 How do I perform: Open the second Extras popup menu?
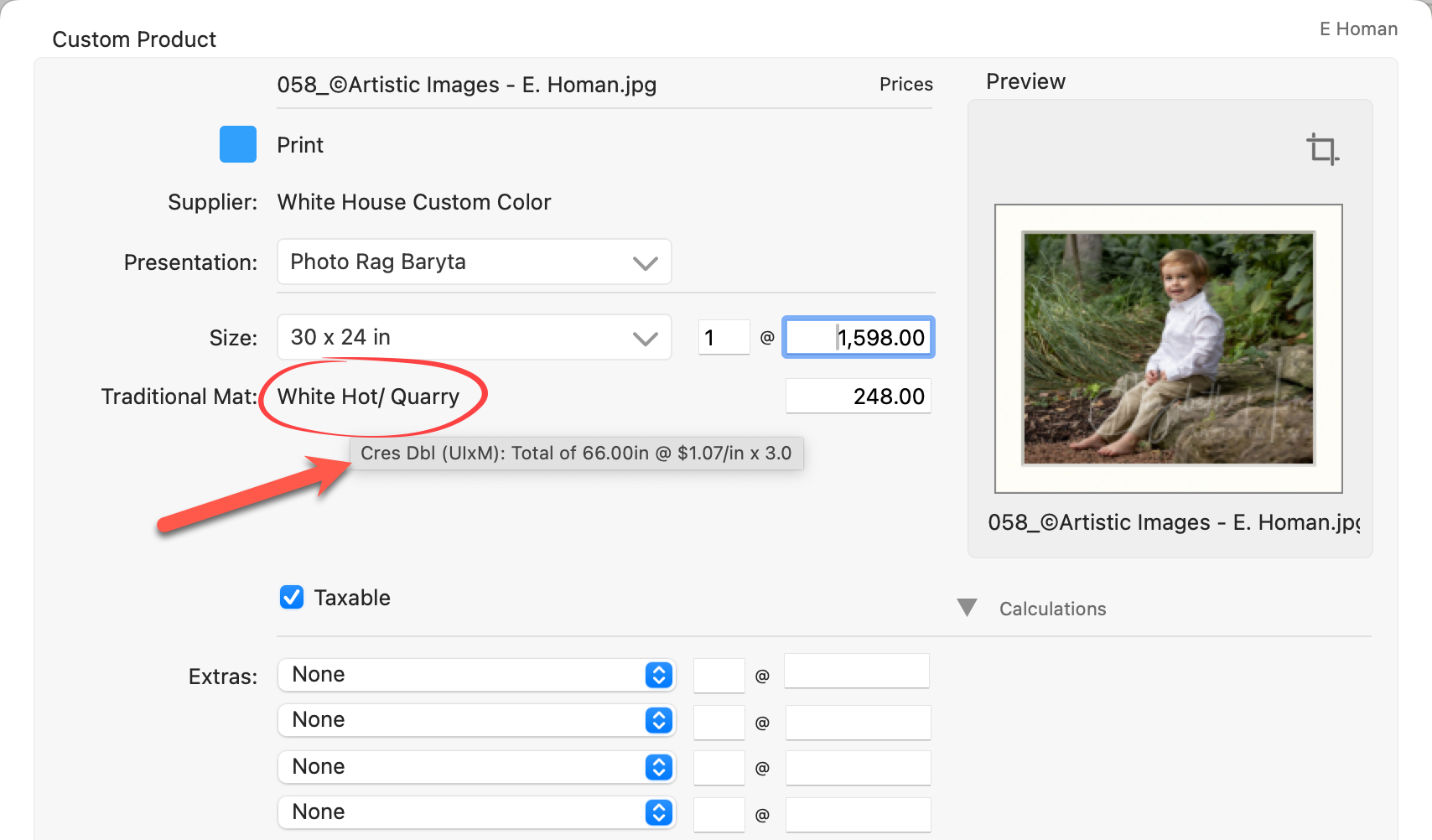pyautogui.click(x=476, y=720)
